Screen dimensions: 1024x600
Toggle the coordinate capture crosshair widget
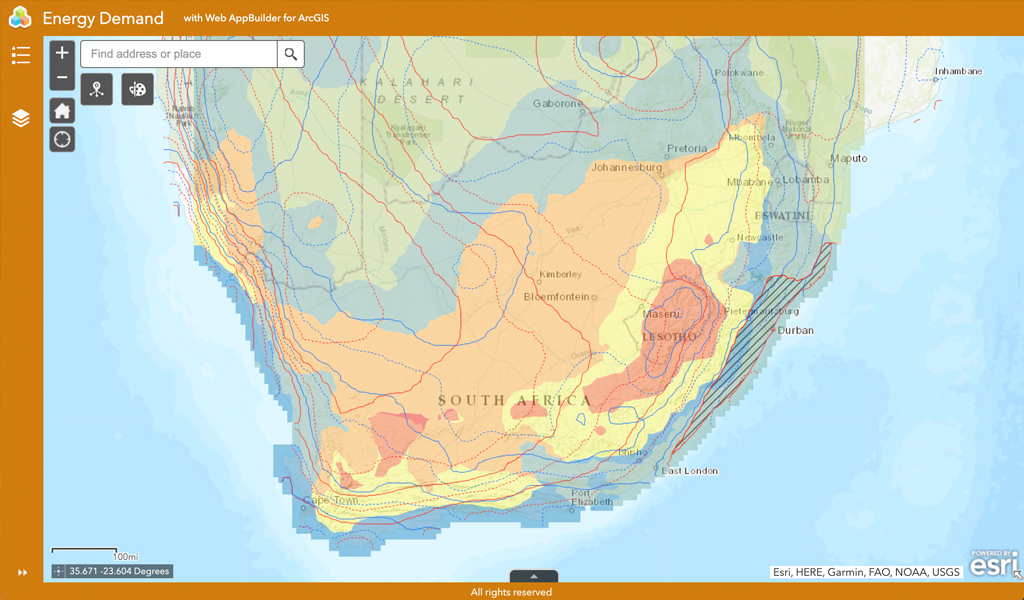[56, 570]
